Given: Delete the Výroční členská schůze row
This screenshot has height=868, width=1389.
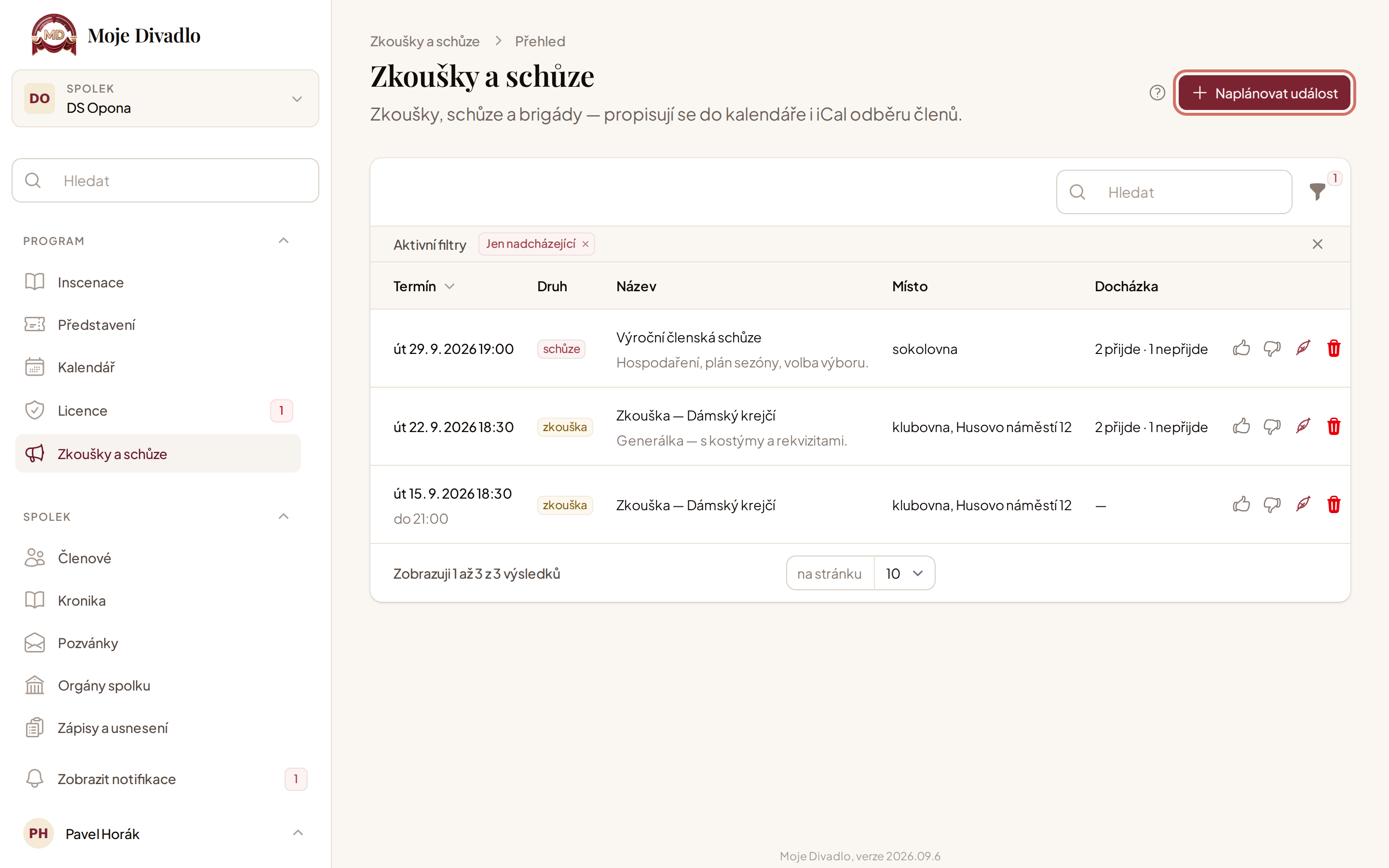Looking at the screenshot, I should point(1334,349).
